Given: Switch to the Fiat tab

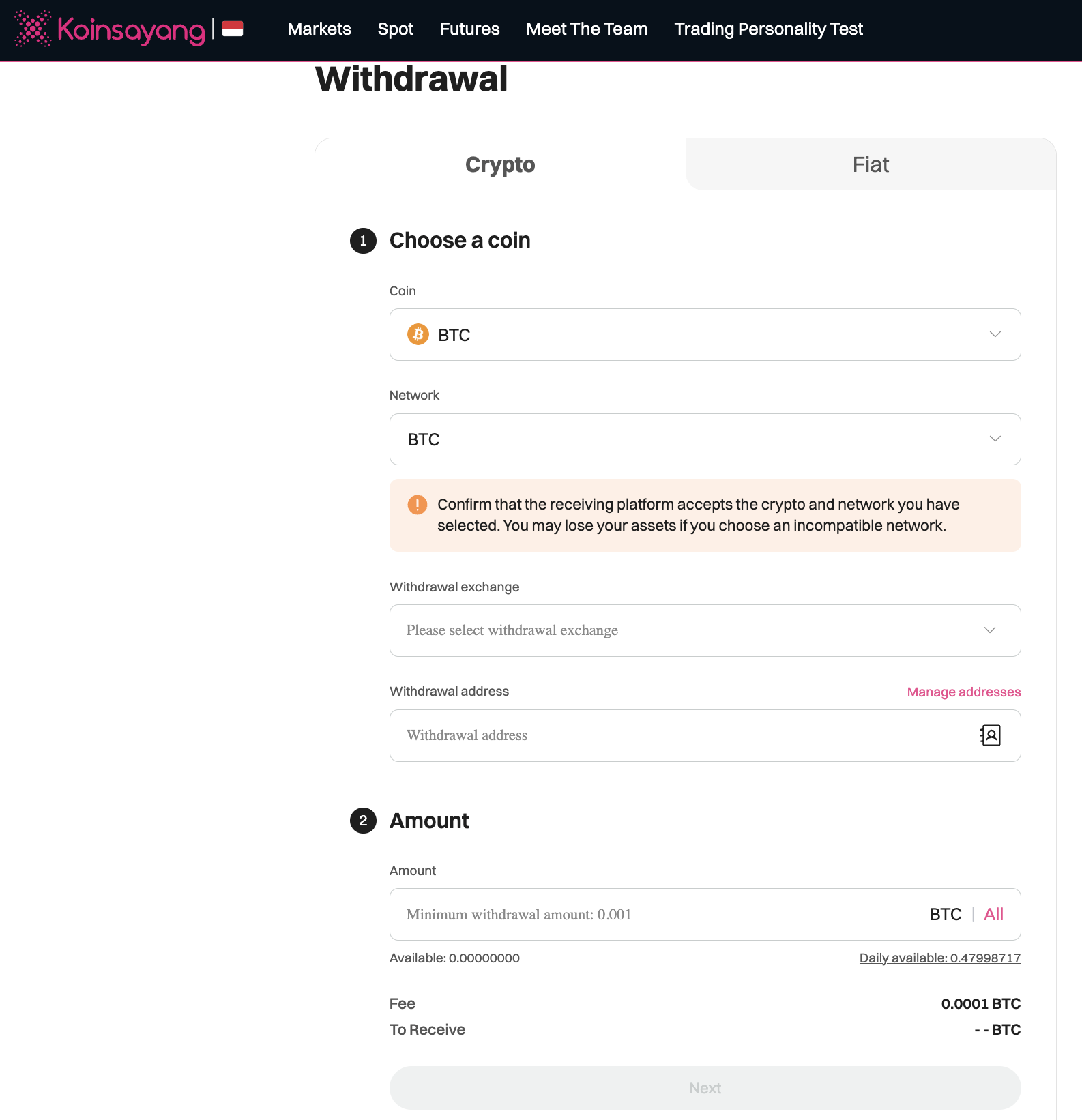Looking at the screenshot, I should (x=870, y=164).
